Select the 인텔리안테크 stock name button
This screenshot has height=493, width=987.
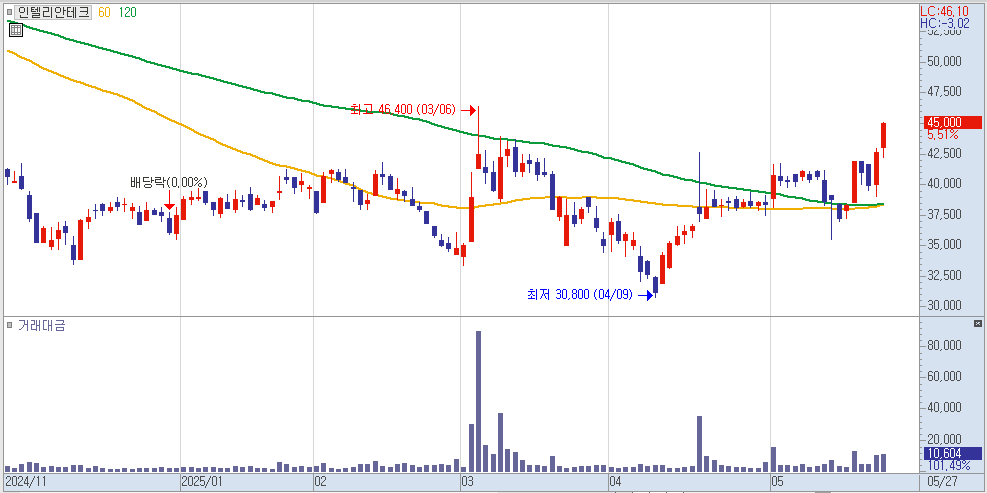coord(53,12)
